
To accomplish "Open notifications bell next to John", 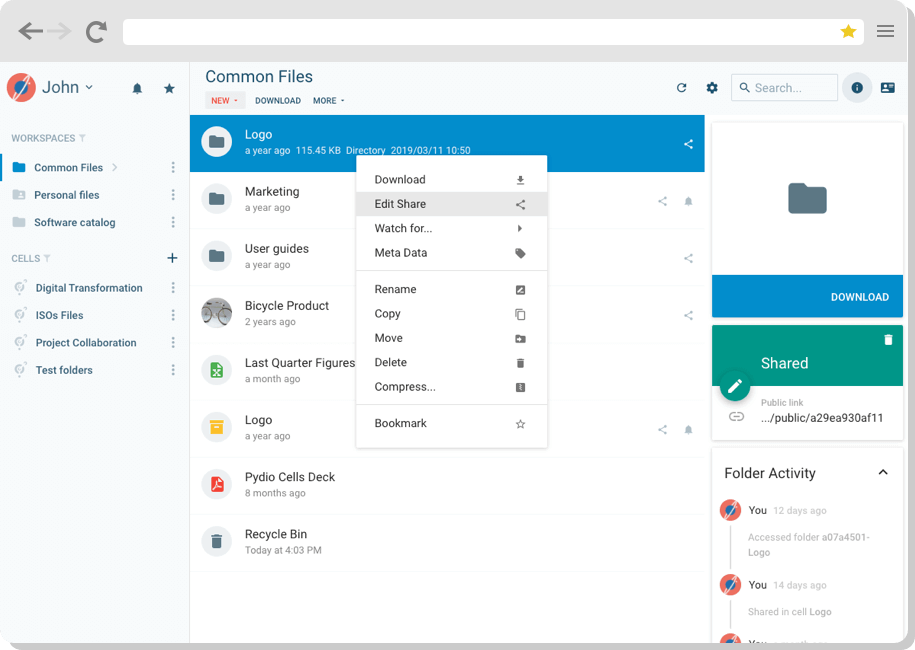I will 137,88.
